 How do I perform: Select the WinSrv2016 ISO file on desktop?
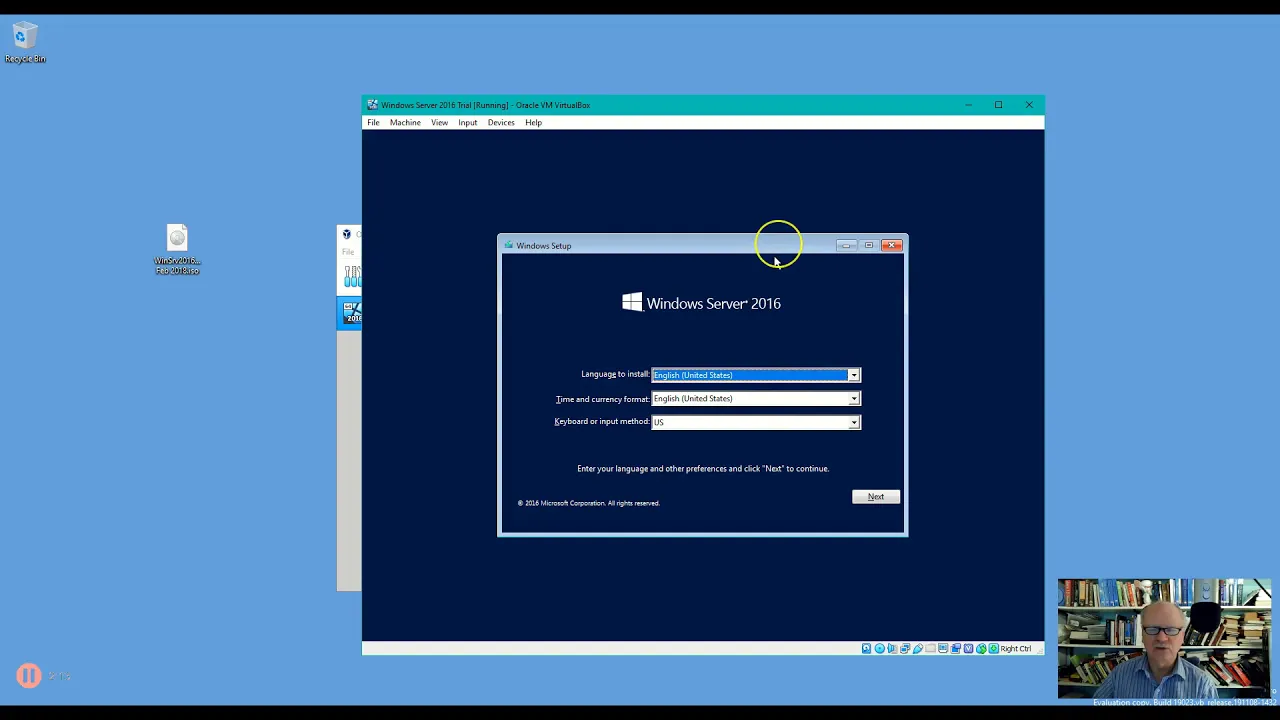pos(177,250)
